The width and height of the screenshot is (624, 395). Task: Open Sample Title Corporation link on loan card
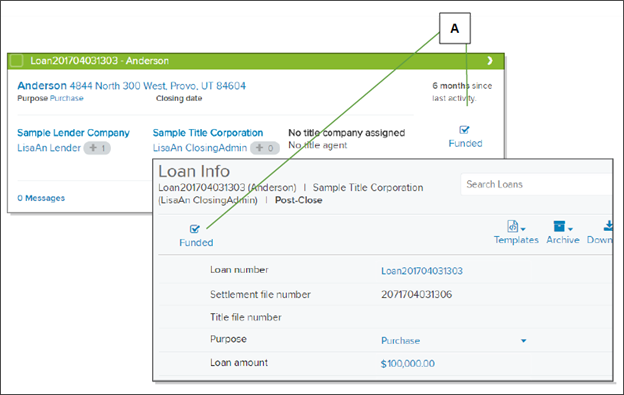point(208,133)
